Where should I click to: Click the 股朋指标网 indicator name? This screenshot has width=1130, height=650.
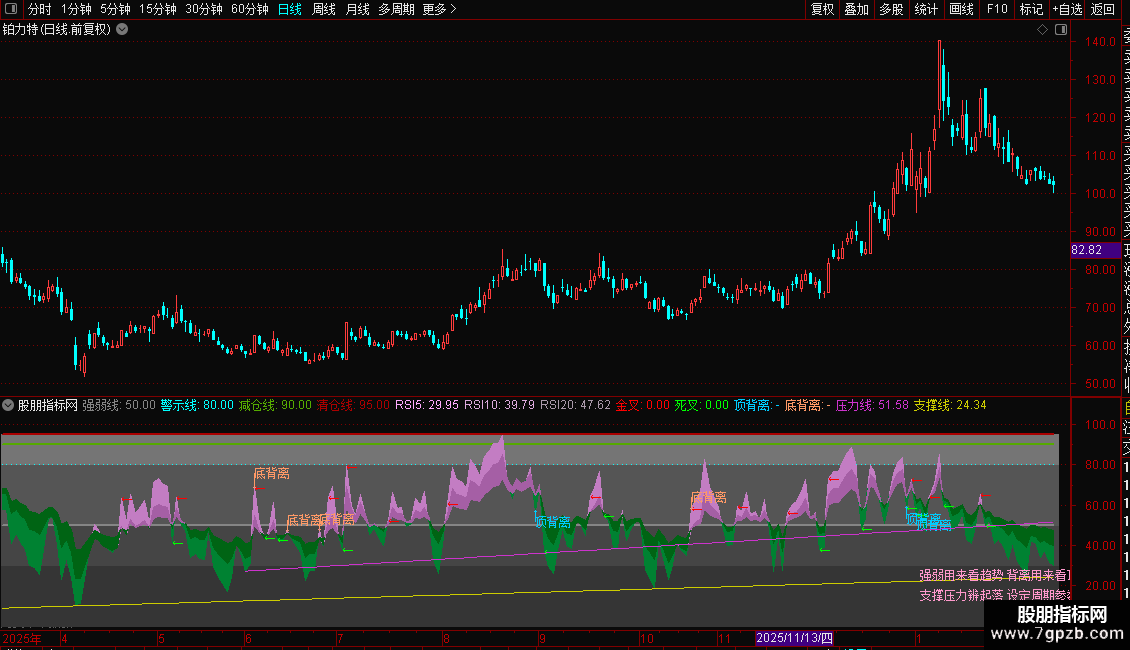[48, 405]
